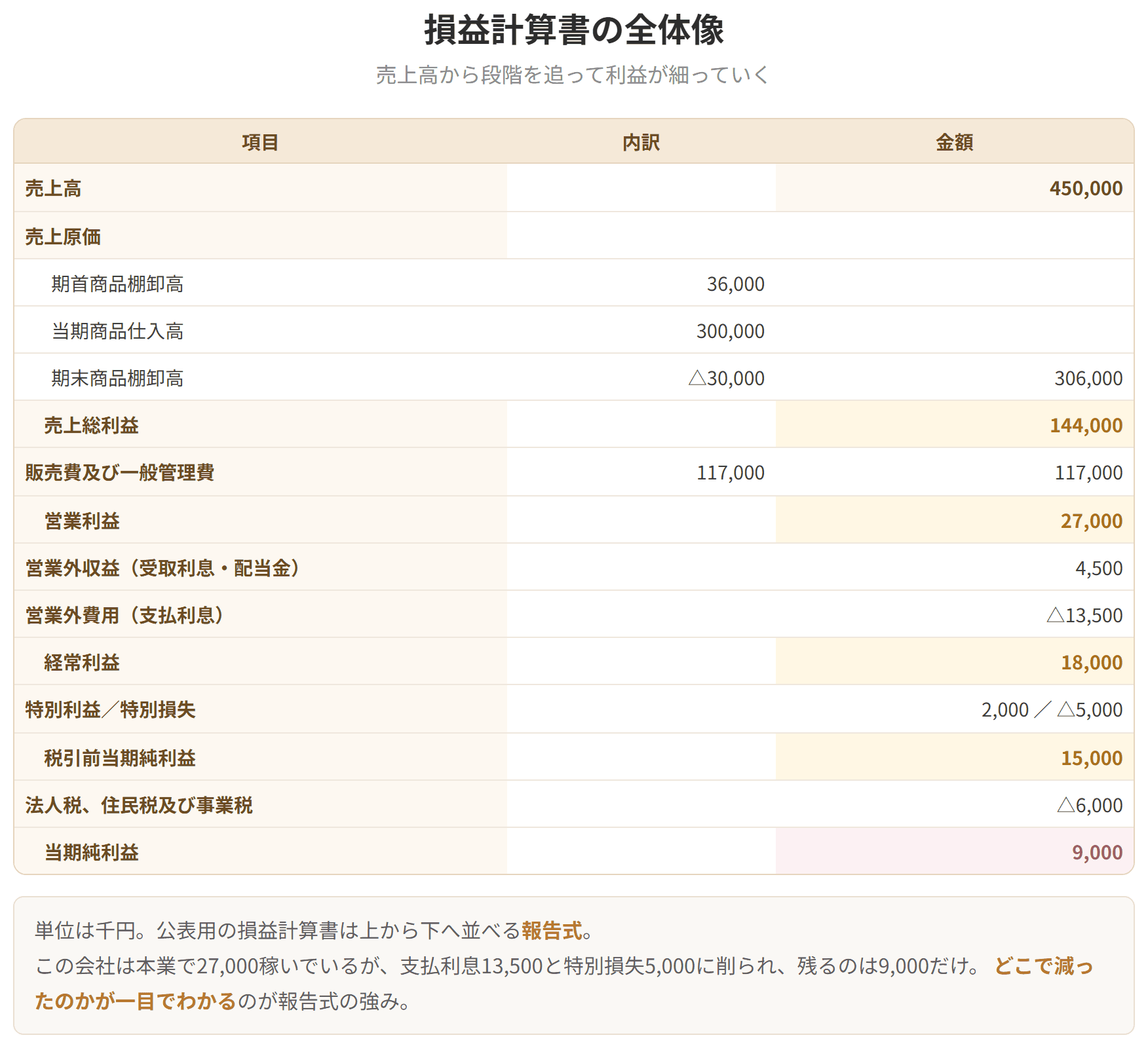Screen dimensions: 1148x1048
Task: Click the 期首商品棚卸高 row label
Action: 117,284
